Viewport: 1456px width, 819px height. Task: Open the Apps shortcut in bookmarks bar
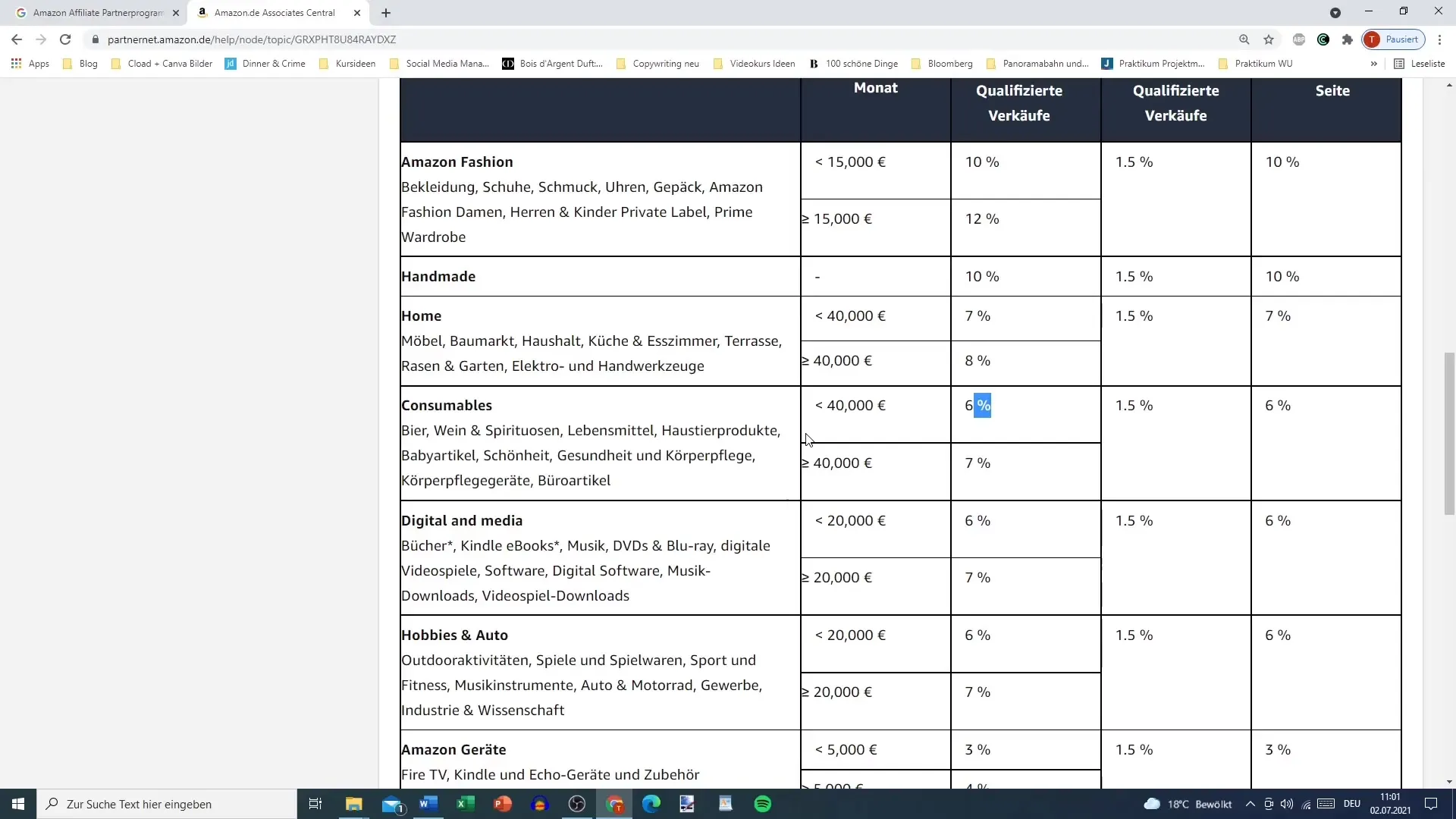coord(30,64)
